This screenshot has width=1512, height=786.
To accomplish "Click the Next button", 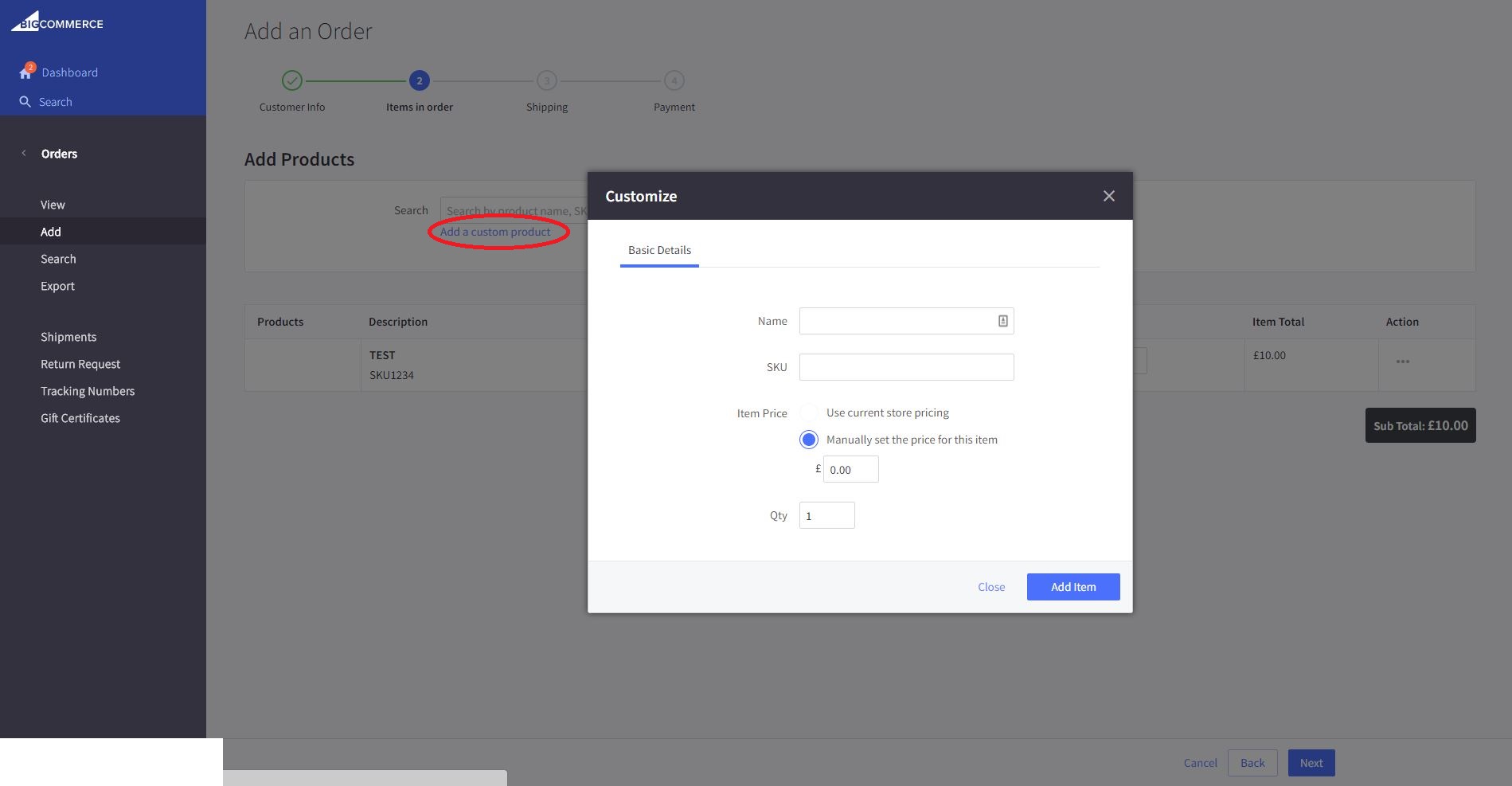I will click(1311, 762).
